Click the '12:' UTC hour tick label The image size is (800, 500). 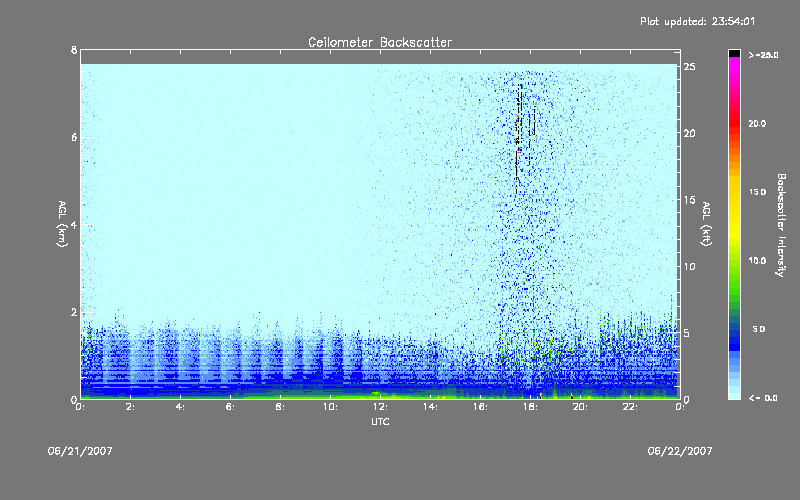click(381, 407)
